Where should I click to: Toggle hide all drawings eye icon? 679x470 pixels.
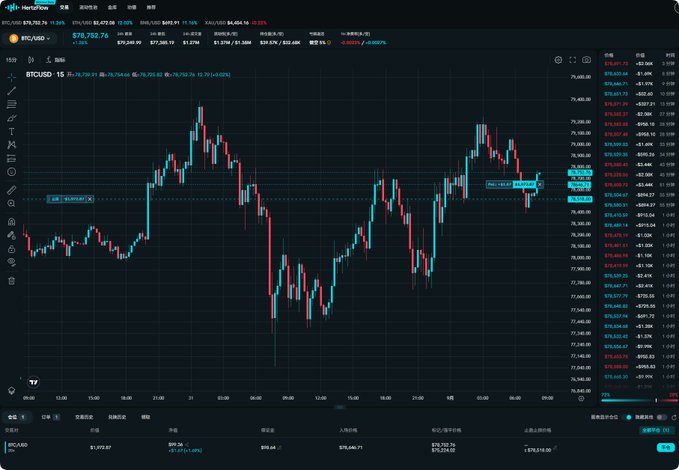(12, 263)
